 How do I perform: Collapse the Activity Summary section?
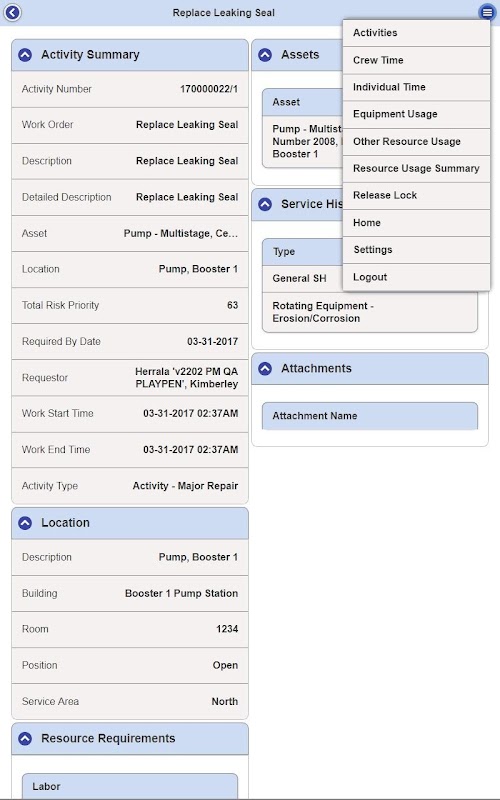(25, 55)
